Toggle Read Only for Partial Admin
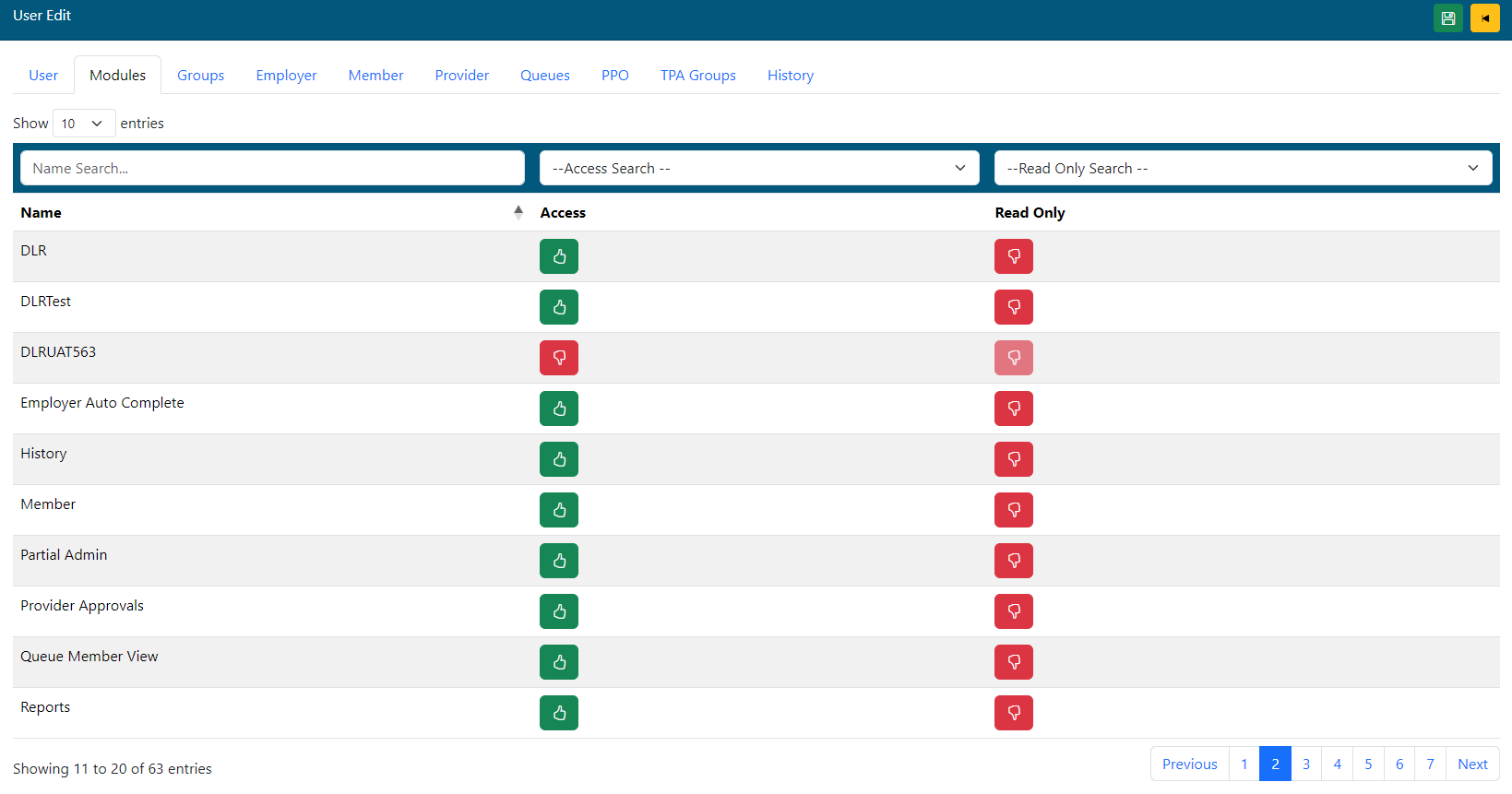 1013,561
